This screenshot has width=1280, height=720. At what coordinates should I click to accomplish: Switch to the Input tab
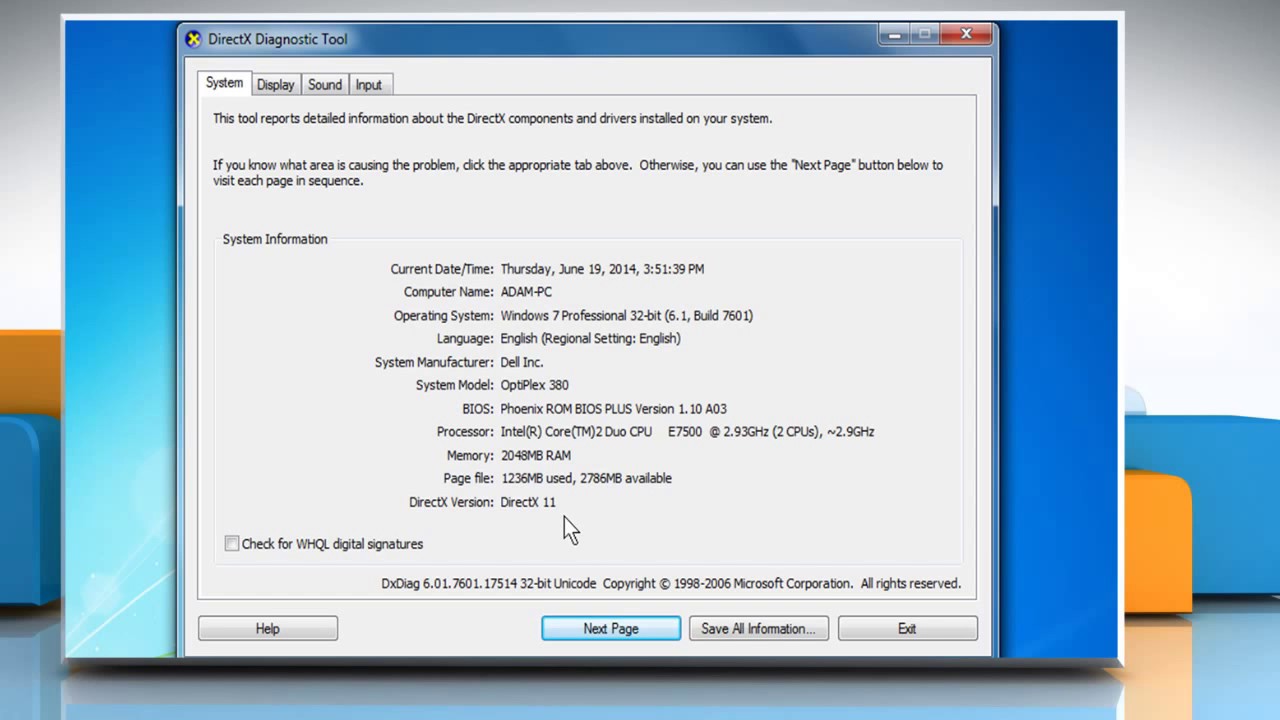[369, 85]
